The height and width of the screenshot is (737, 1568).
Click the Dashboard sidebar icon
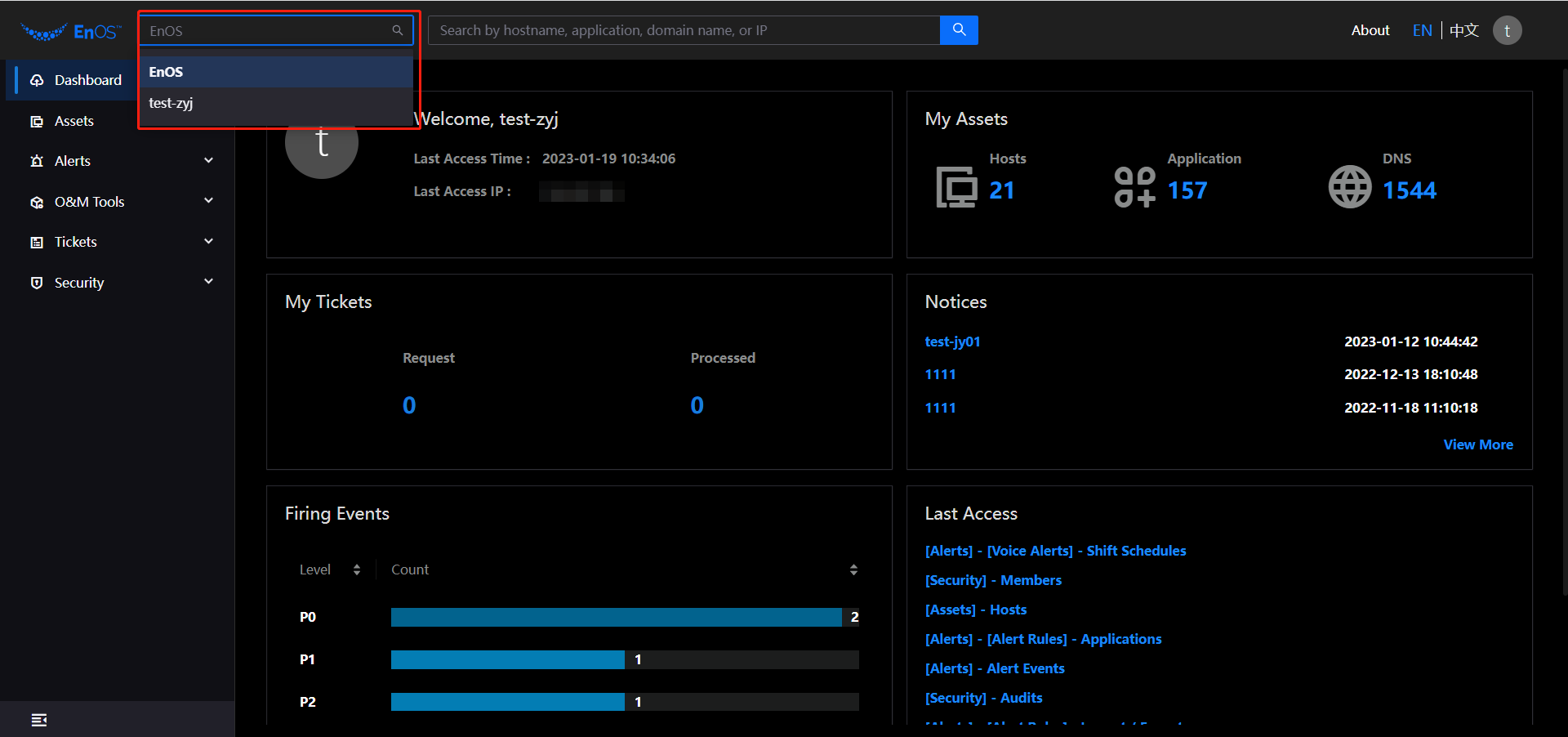(x=37, y=80)
